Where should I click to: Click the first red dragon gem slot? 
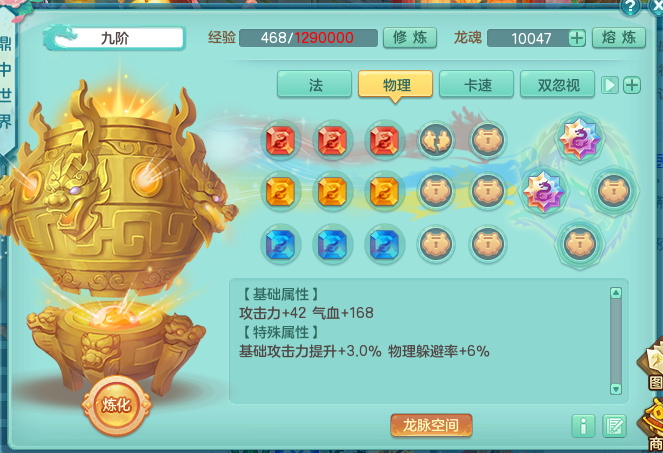pos(280,140)
